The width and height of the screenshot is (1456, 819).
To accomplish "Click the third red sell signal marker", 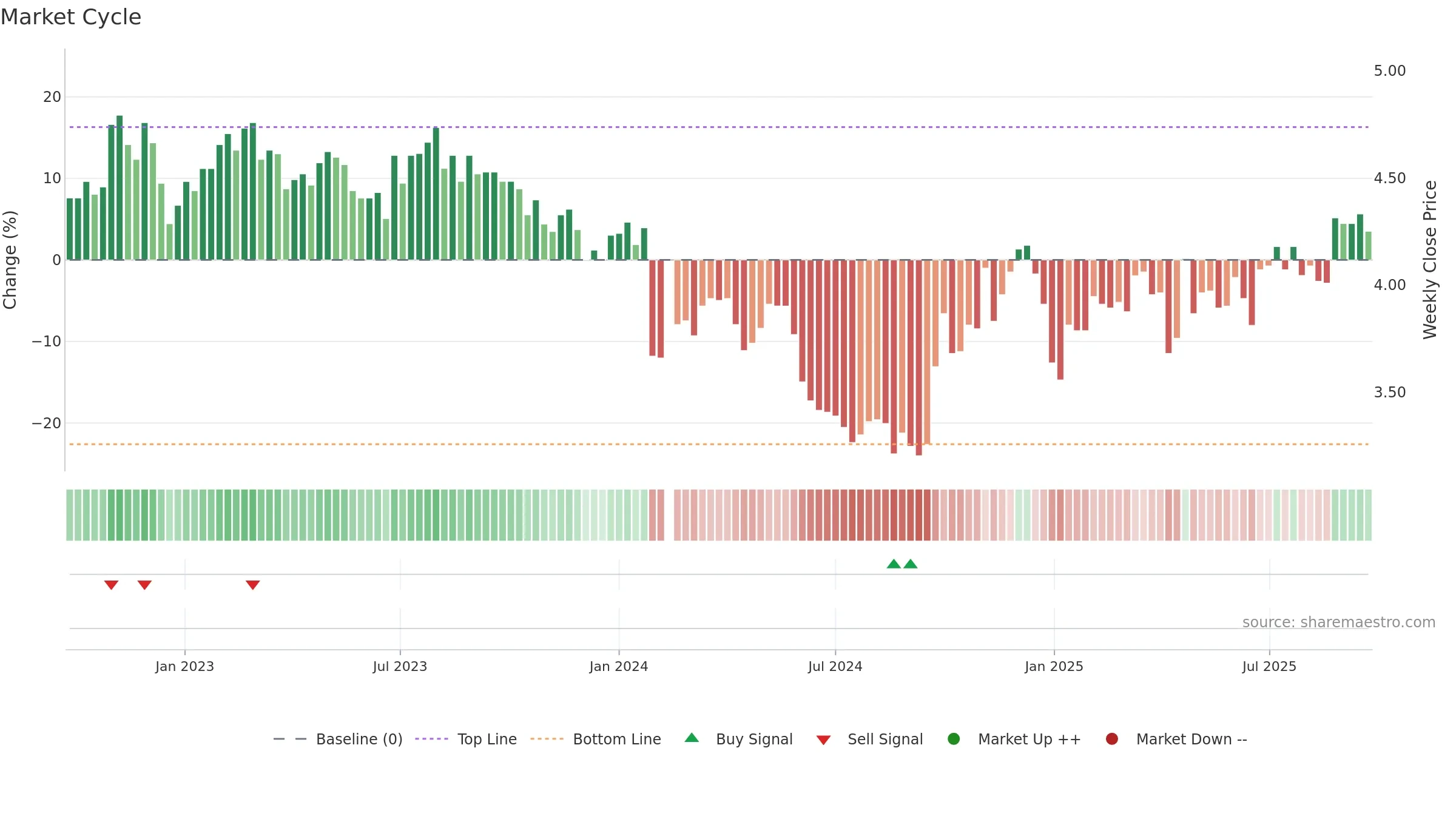I will pos(253,585).
